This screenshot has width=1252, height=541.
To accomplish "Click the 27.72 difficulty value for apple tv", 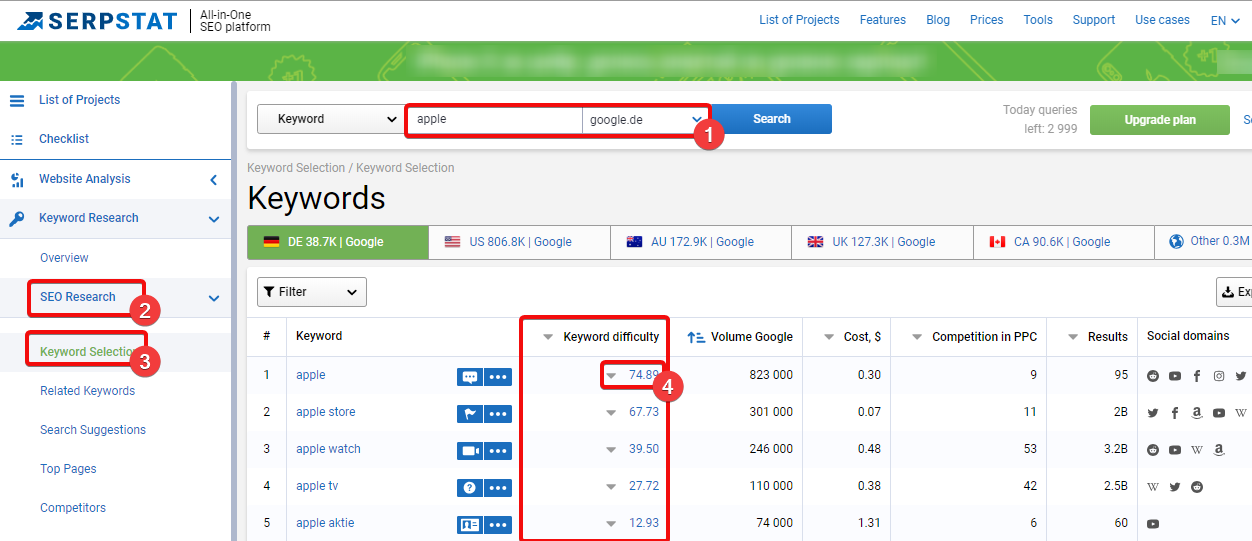I will click(644, 486).
